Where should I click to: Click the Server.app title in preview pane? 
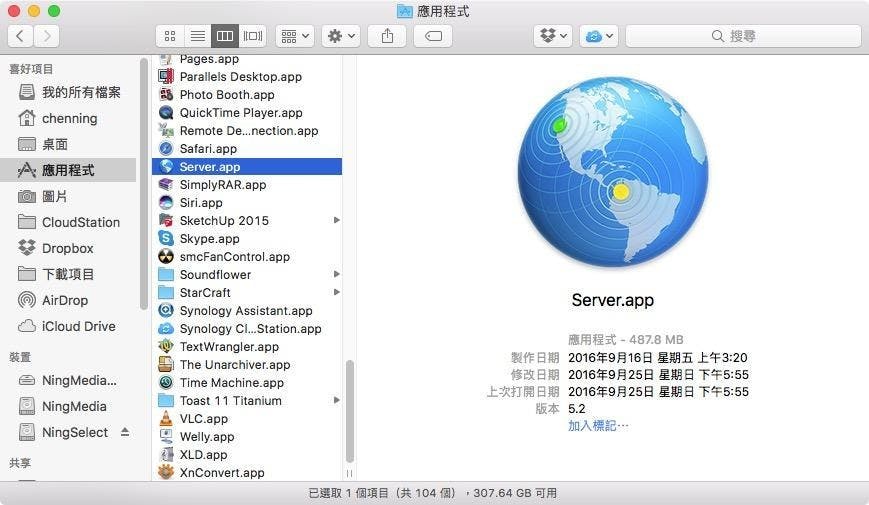click(x=612, y=300)
